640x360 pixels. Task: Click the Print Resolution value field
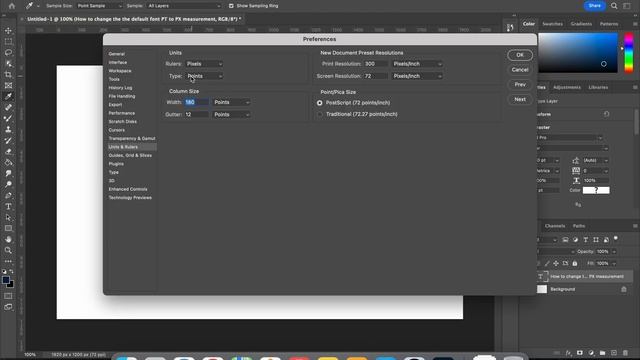(376, 64)
